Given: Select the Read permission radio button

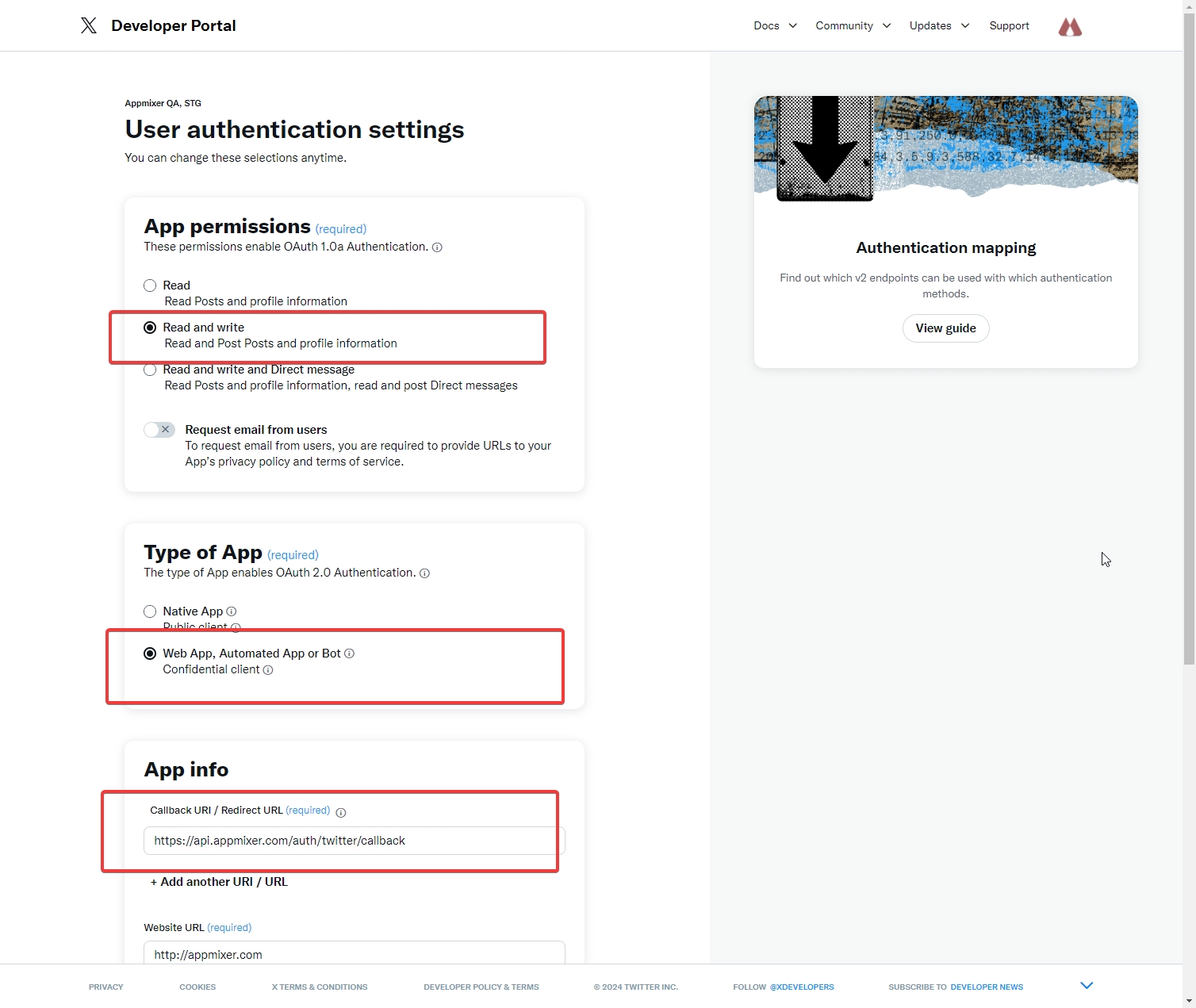Looking at the screenshot, I should (150, 286).
